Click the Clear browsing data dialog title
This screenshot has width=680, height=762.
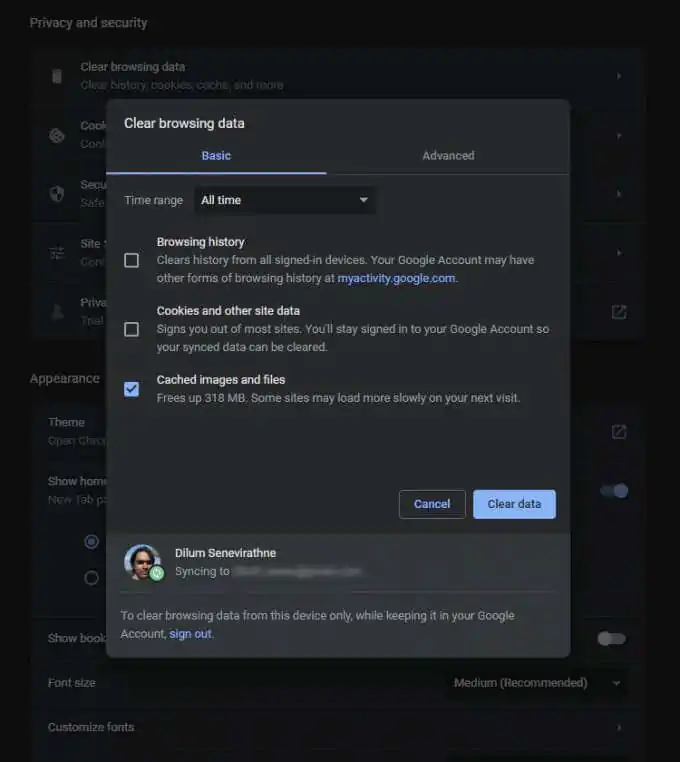[184, 123]
